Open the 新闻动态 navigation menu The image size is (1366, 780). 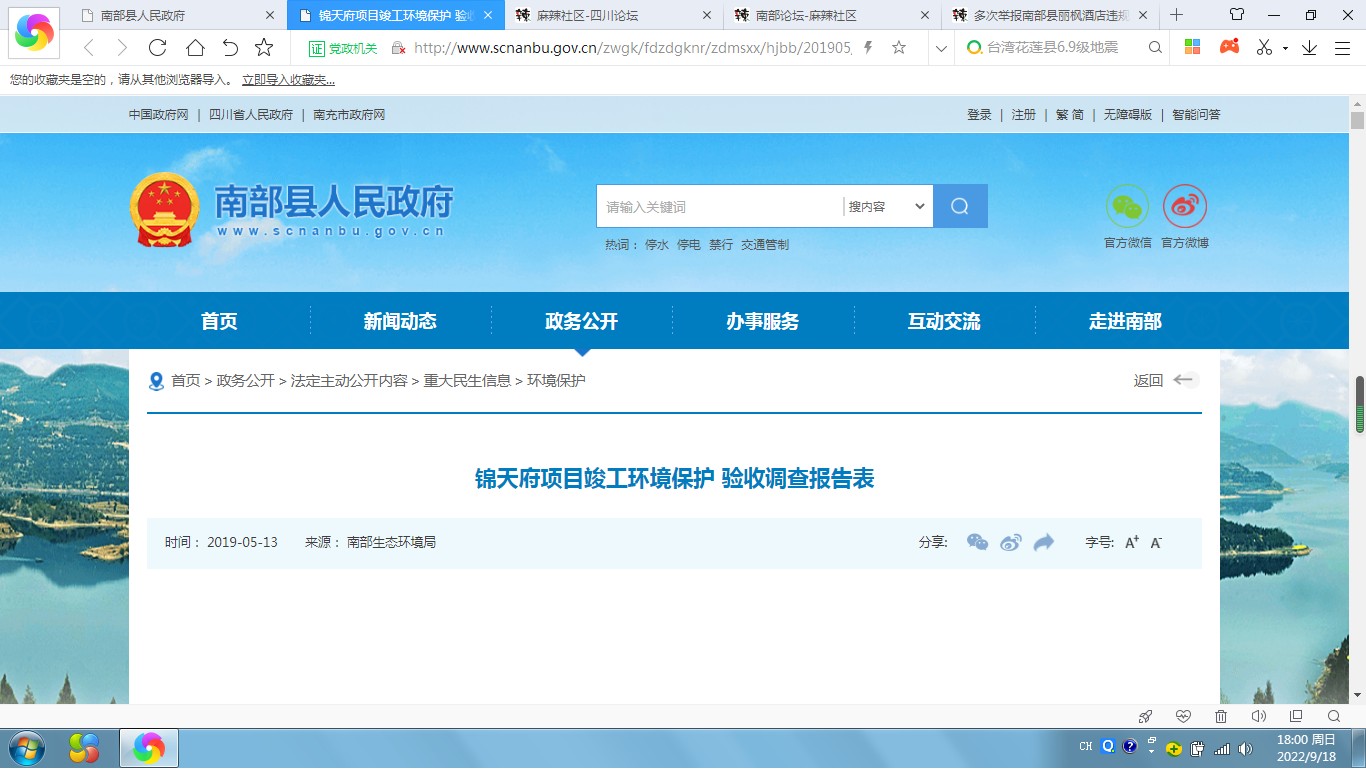pyautogui.click(x=400, y=321)
